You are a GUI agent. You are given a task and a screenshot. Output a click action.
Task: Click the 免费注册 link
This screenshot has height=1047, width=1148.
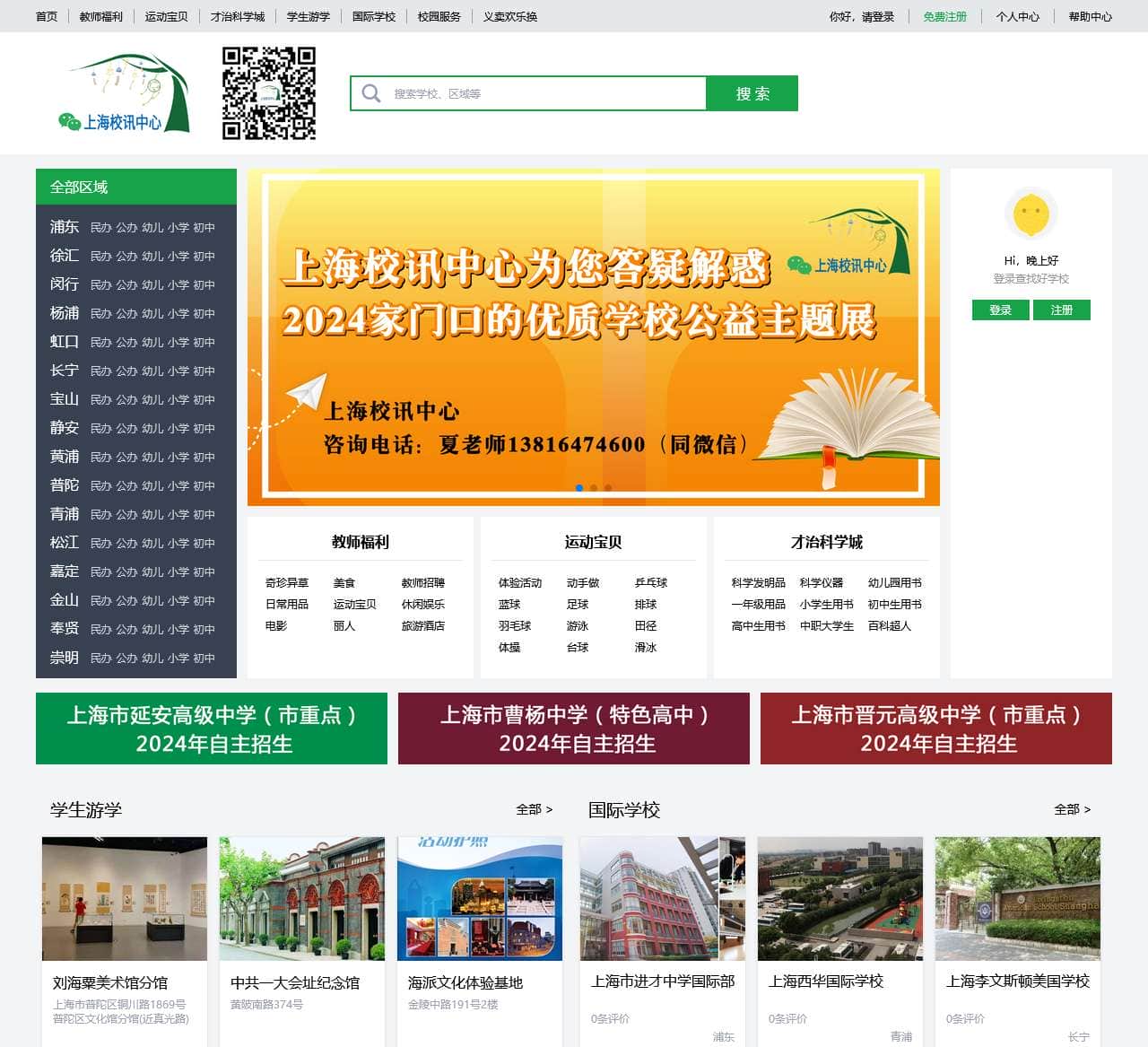[944, 16]
